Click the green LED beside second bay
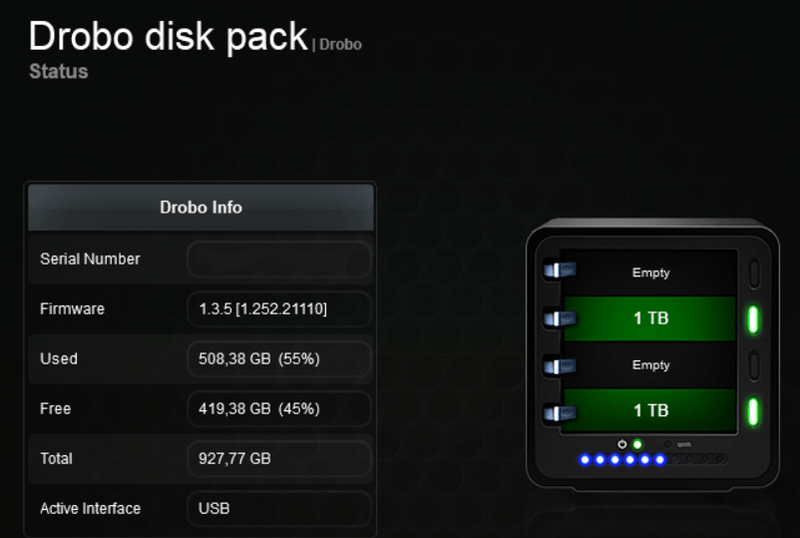The image size is (800, 538). pyautogui.click(x=754, y=319)
